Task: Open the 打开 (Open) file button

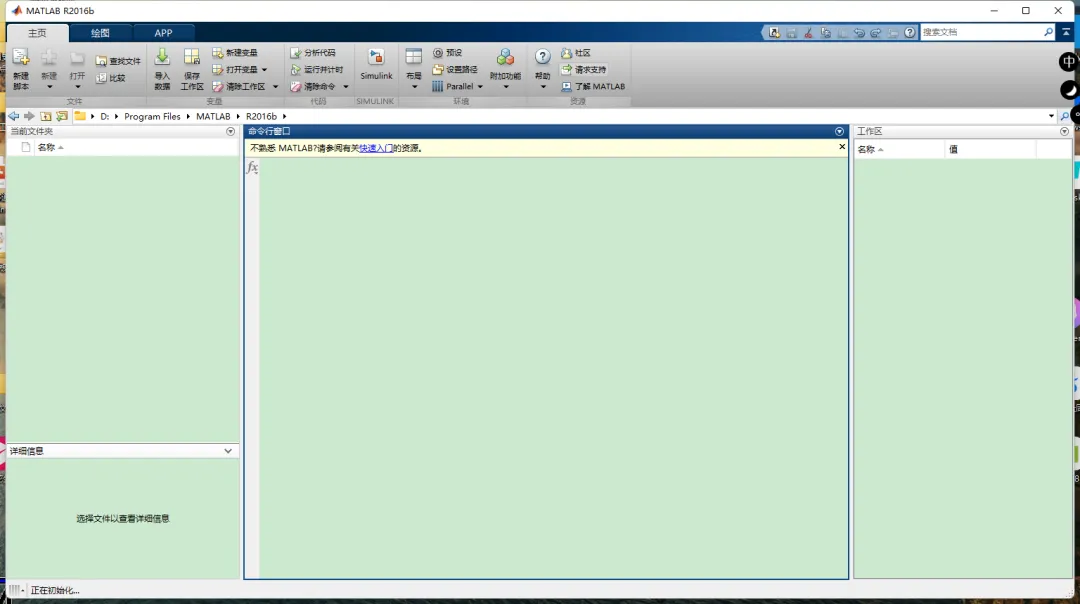Action: tap(77, 69)
